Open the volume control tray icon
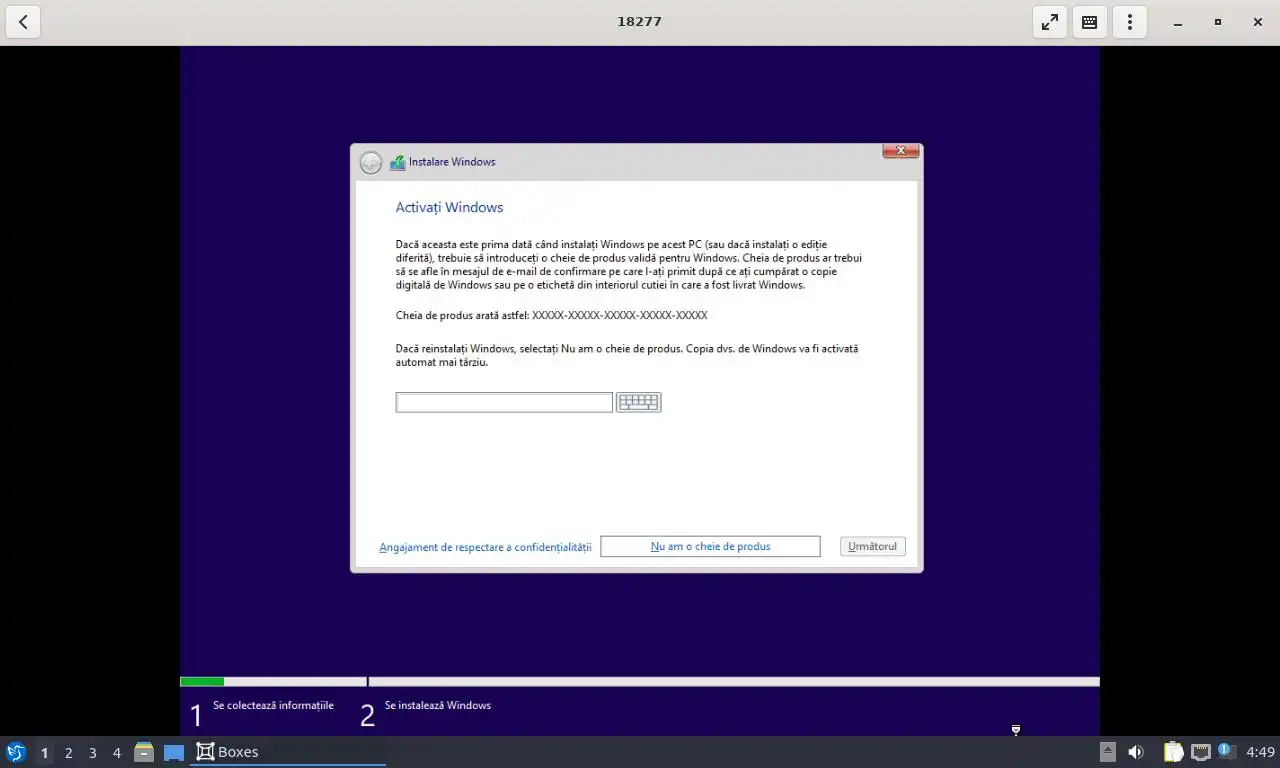 coord(1136,752)
